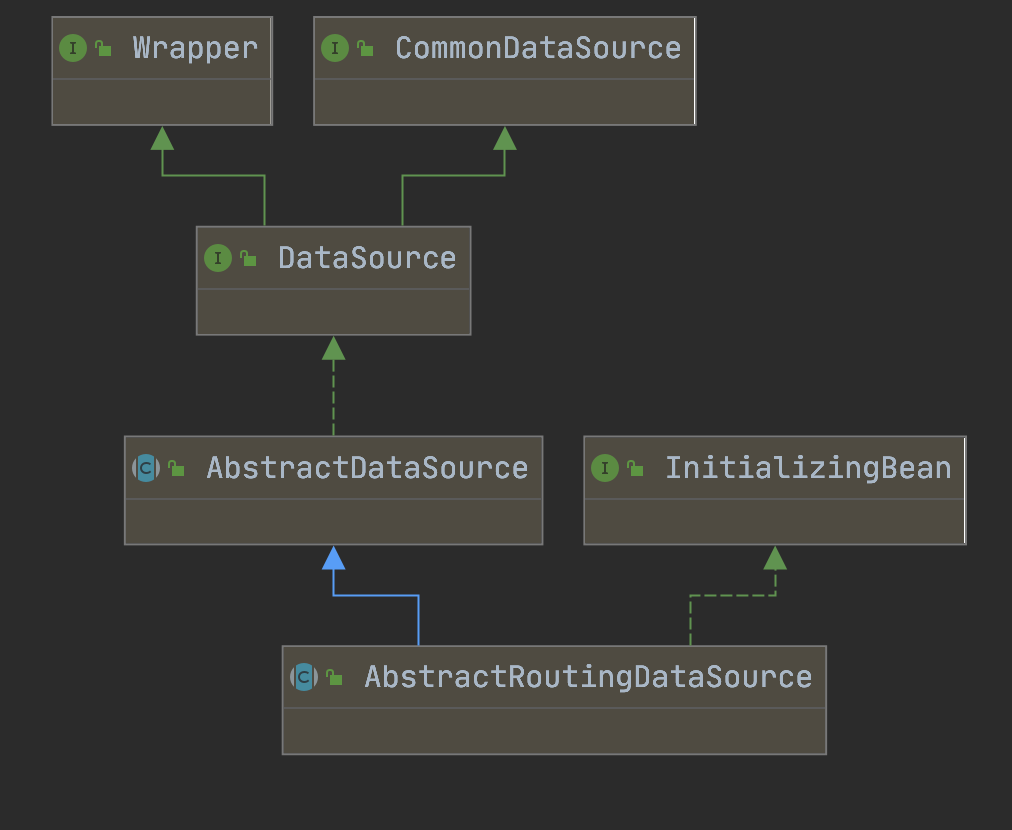
Task: Click the interface icon next to DataSource
Action: tap(218, 258)
